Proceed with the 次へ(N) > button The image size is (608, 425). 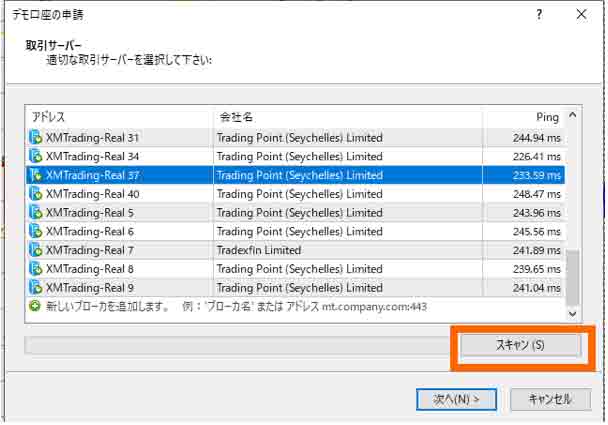click(456, 399)
